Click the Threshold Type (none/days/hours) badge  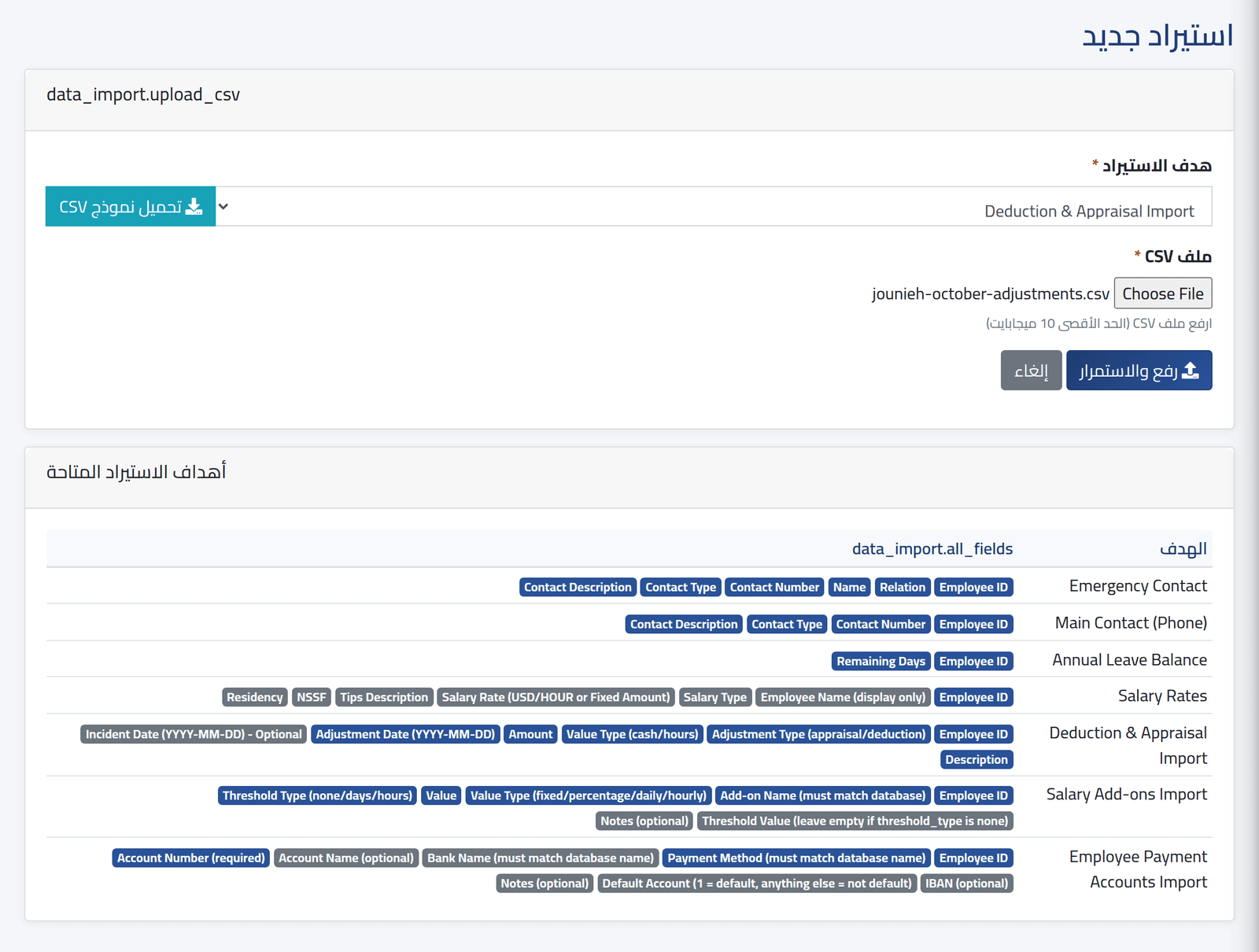point(317,795)
